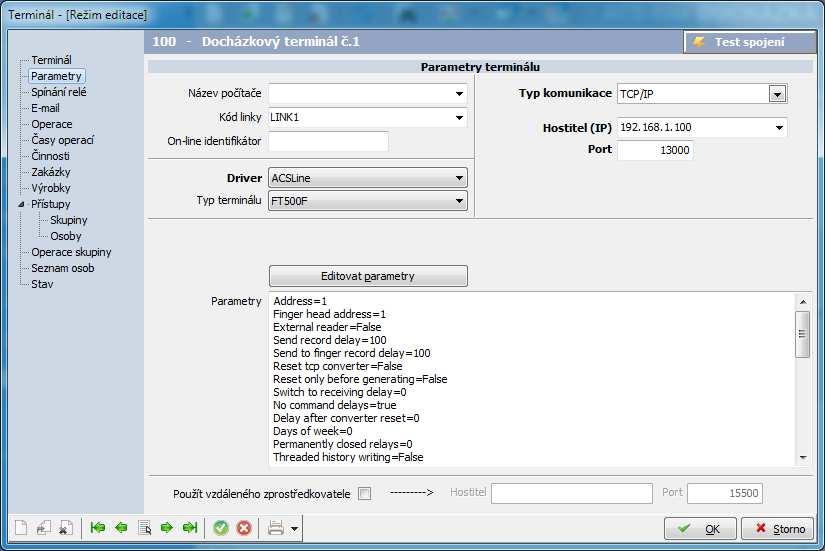The height and width of the screenshot is (551, 825).
Task: Open the Výrobky section
Action: (x=51, y=188)
